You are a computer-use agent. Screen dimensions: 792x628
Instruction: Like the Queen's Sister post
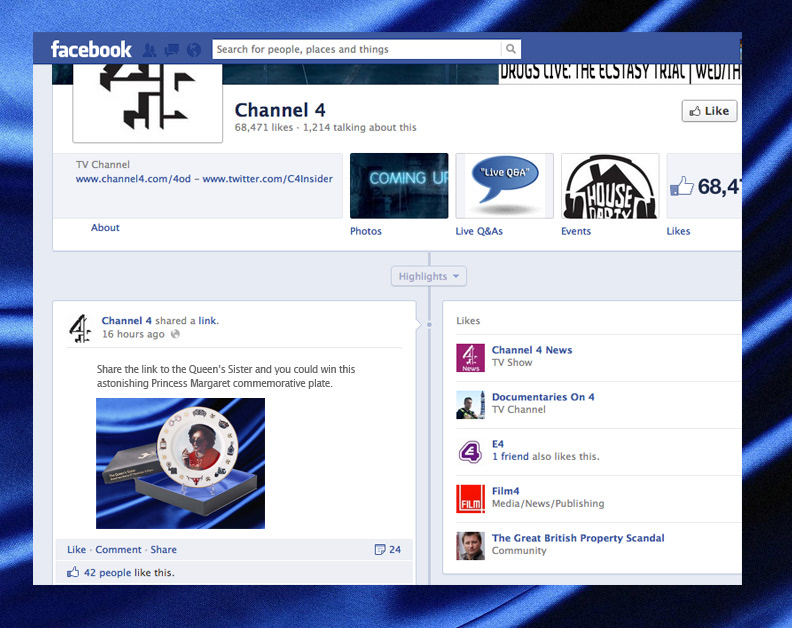tap(76, 550)
